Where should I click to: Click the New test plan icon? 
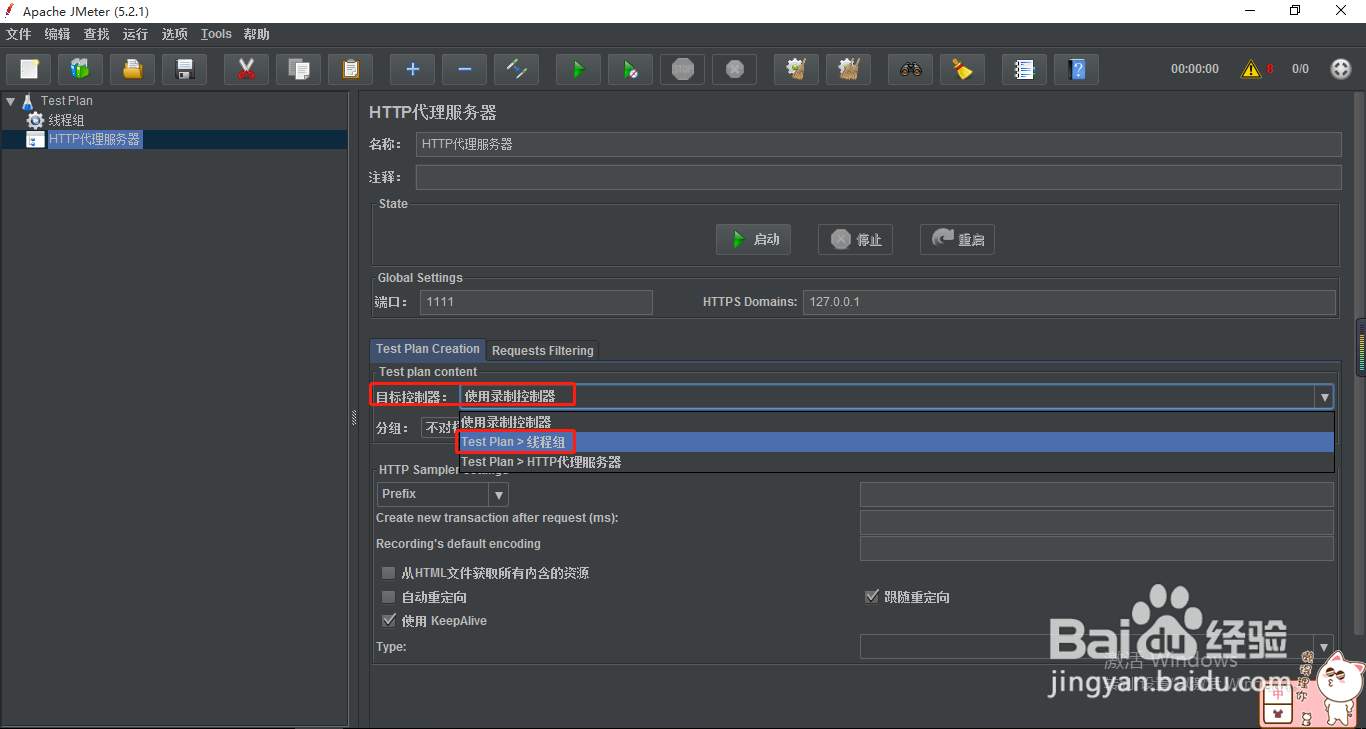(29, 69)
